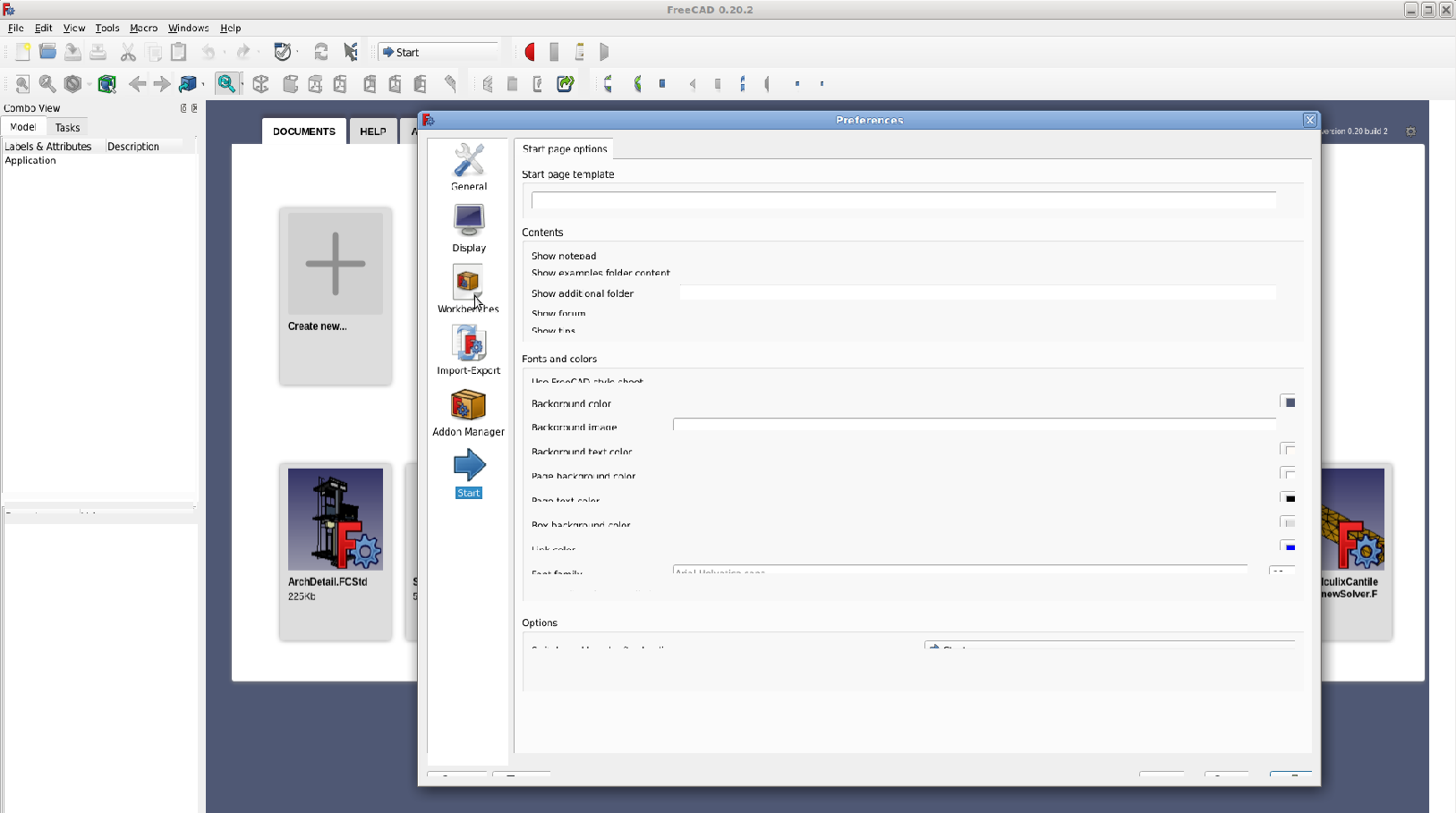The height and width of the screenshot is (813, 1456).
Task: Open the Start workbench selector dropdown
Action: pyautogui.click(x=439, y=52)
